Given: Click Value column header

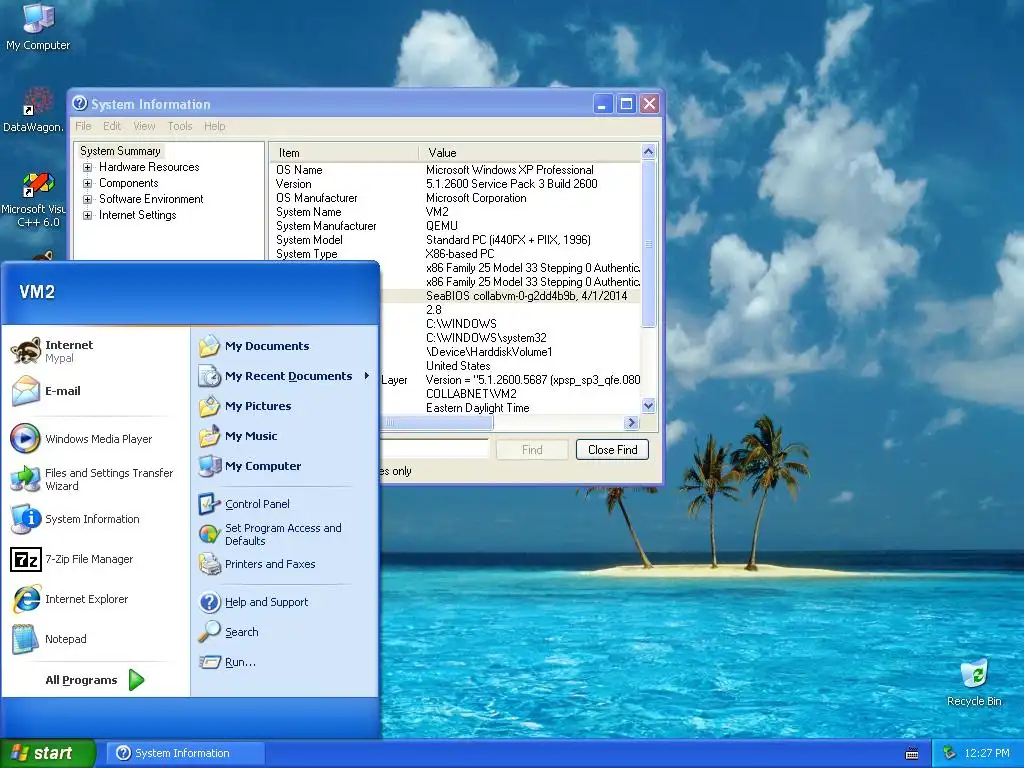Looking at the screenshot, I should pyautogui.click(x=530, y=153).
